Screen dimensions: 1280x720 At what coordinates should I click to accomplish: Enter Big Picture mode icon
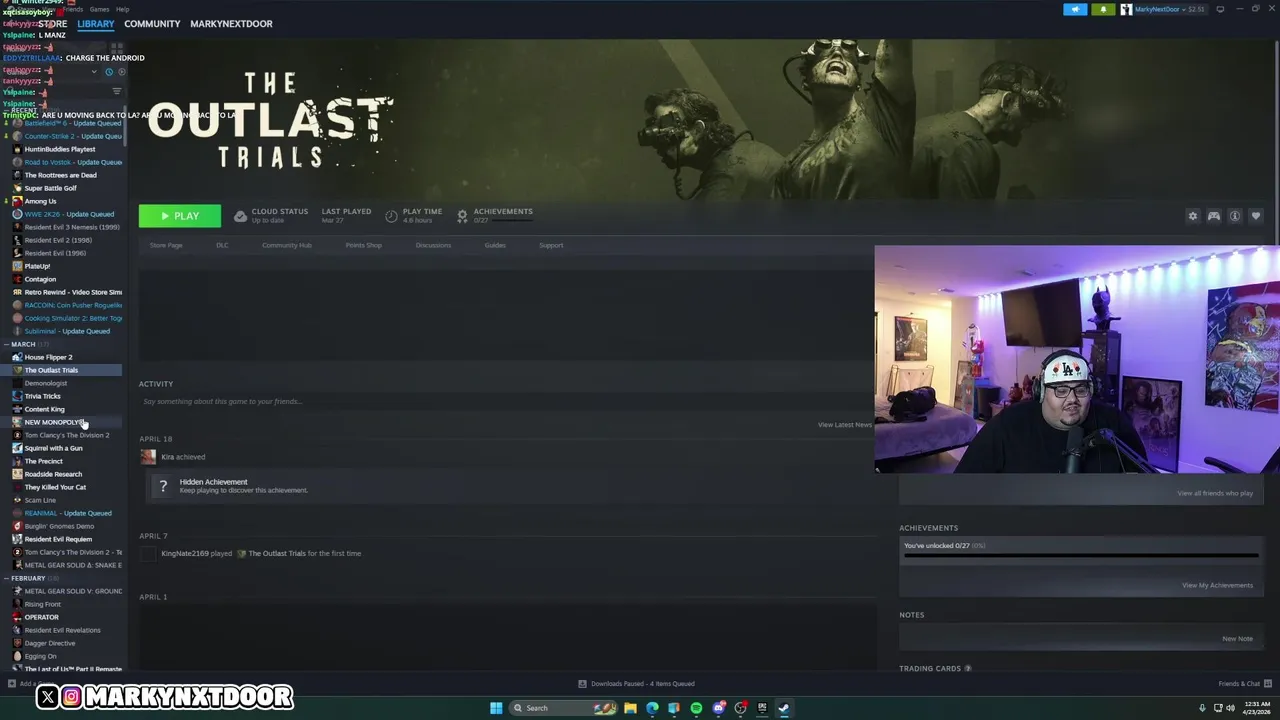coord(1220,9)
